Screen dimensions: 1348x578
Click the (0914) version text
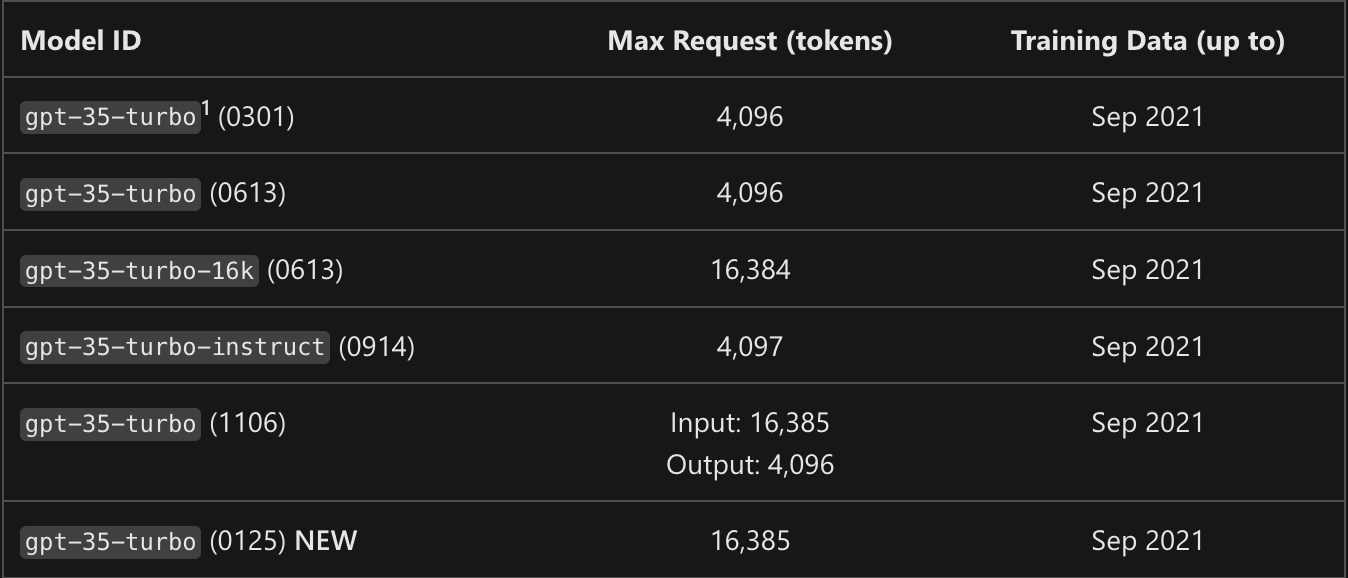tap(376, 347)
